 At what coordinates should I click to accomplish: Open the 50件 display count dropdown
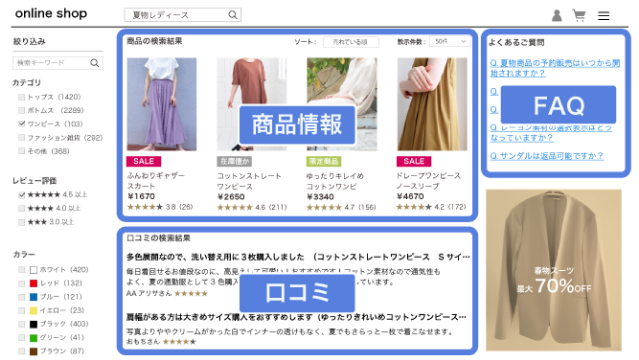pyautogui.click(x=450, y=42)
